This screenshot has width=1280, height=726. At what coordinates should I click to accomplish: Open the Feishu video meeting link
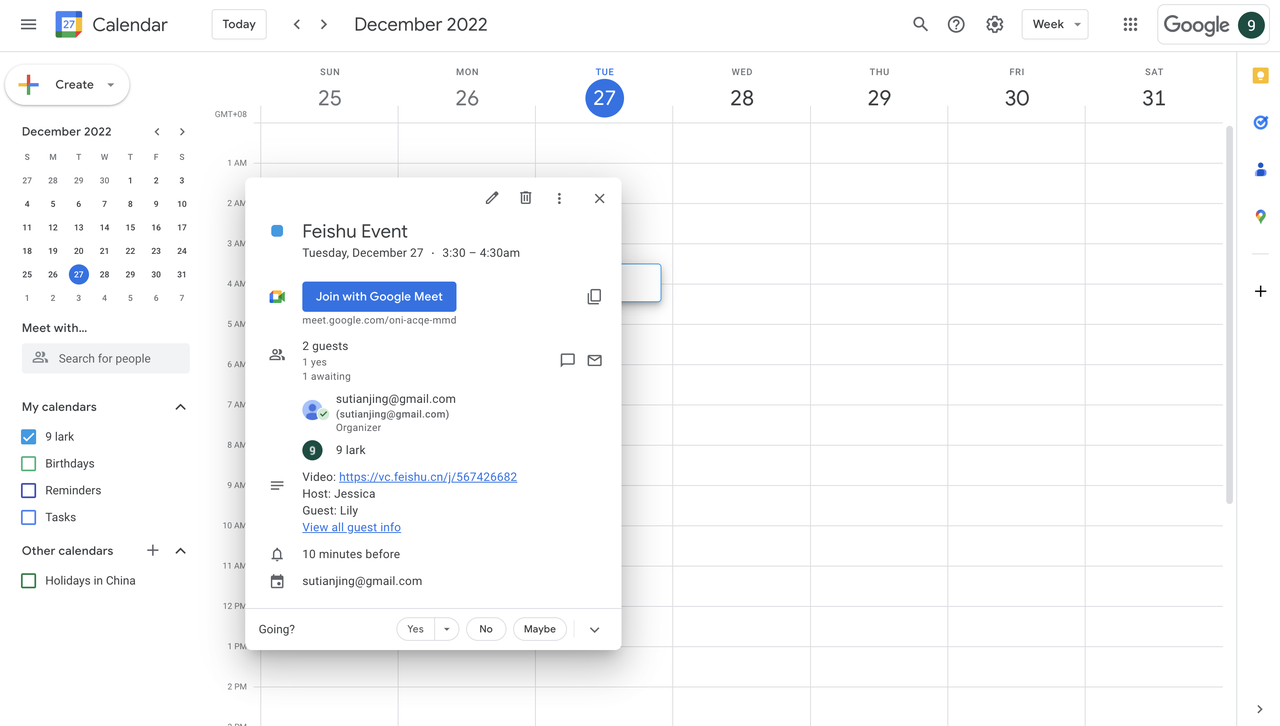coord(428,477)
